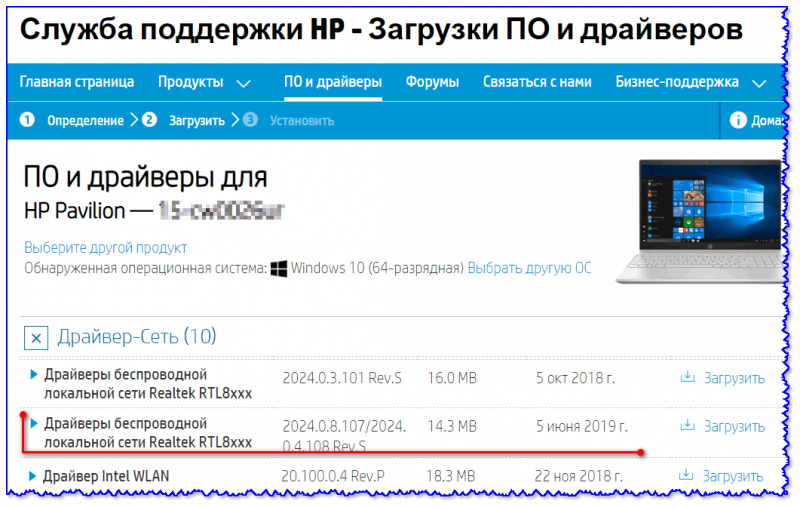Image resolution: width=800 pixels, height=507 pixels.
Task: Go to step 1 Определение
Action: 85,121
